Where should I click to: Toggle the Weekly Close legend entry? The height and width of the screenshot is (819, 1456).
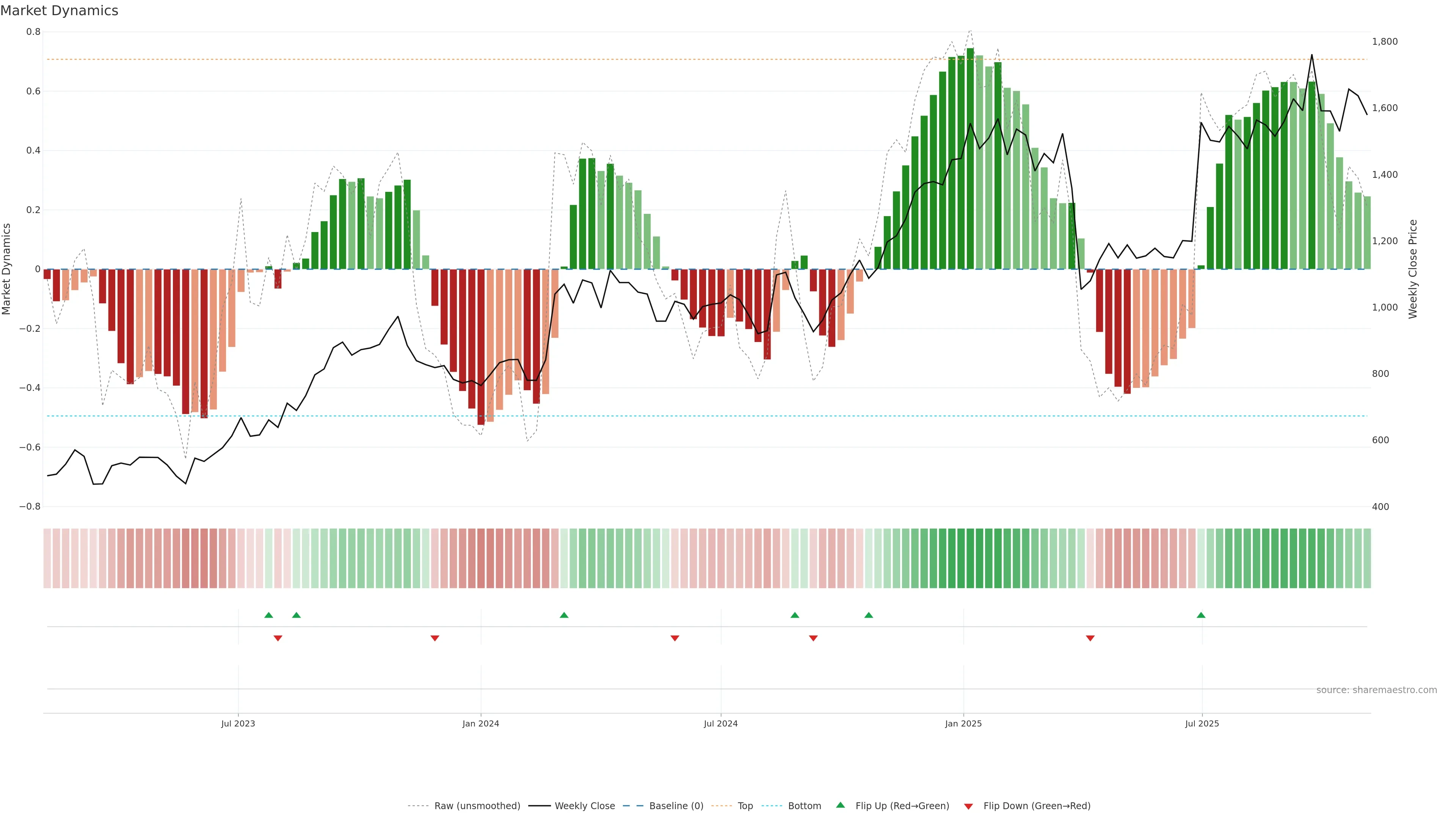tap(584, 806)
